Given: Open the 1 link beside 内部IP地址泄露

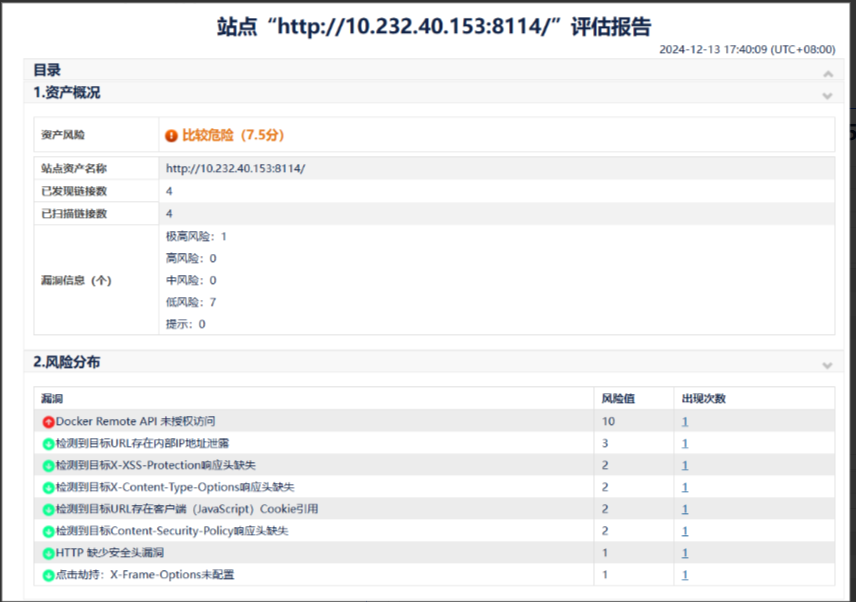Looking at the screenshot, I should pos(684,443).
